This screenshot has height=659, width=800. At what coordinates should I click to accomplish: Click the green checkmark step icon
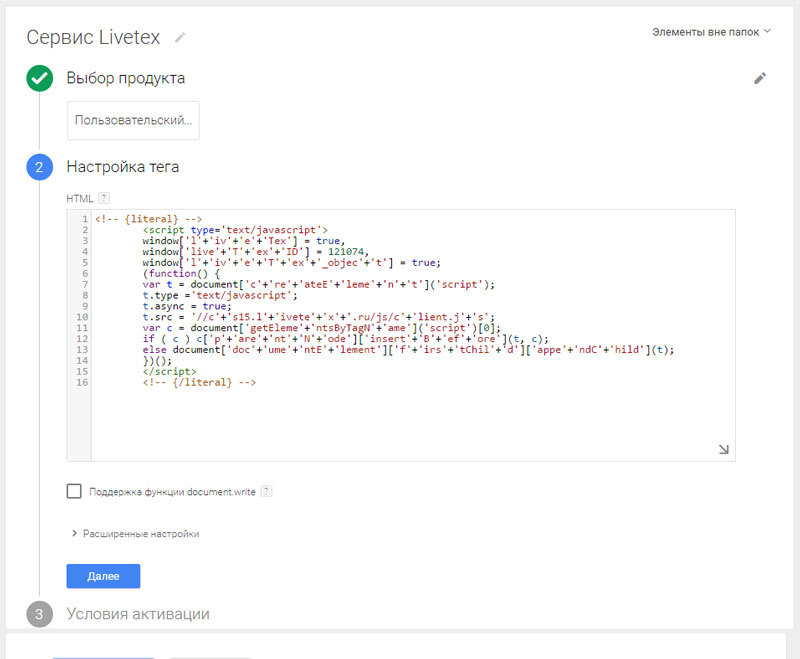39,78
